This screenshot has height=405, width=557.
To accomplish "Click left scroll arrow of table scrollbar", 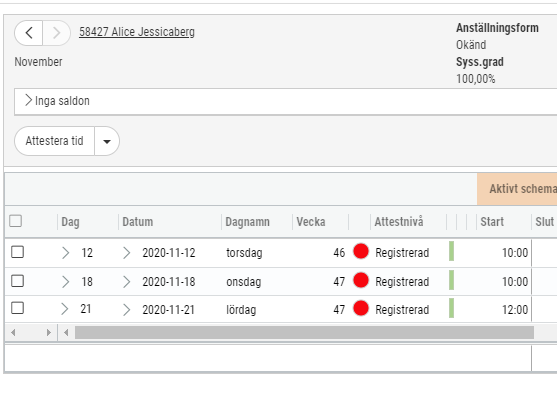I will 66,333.
